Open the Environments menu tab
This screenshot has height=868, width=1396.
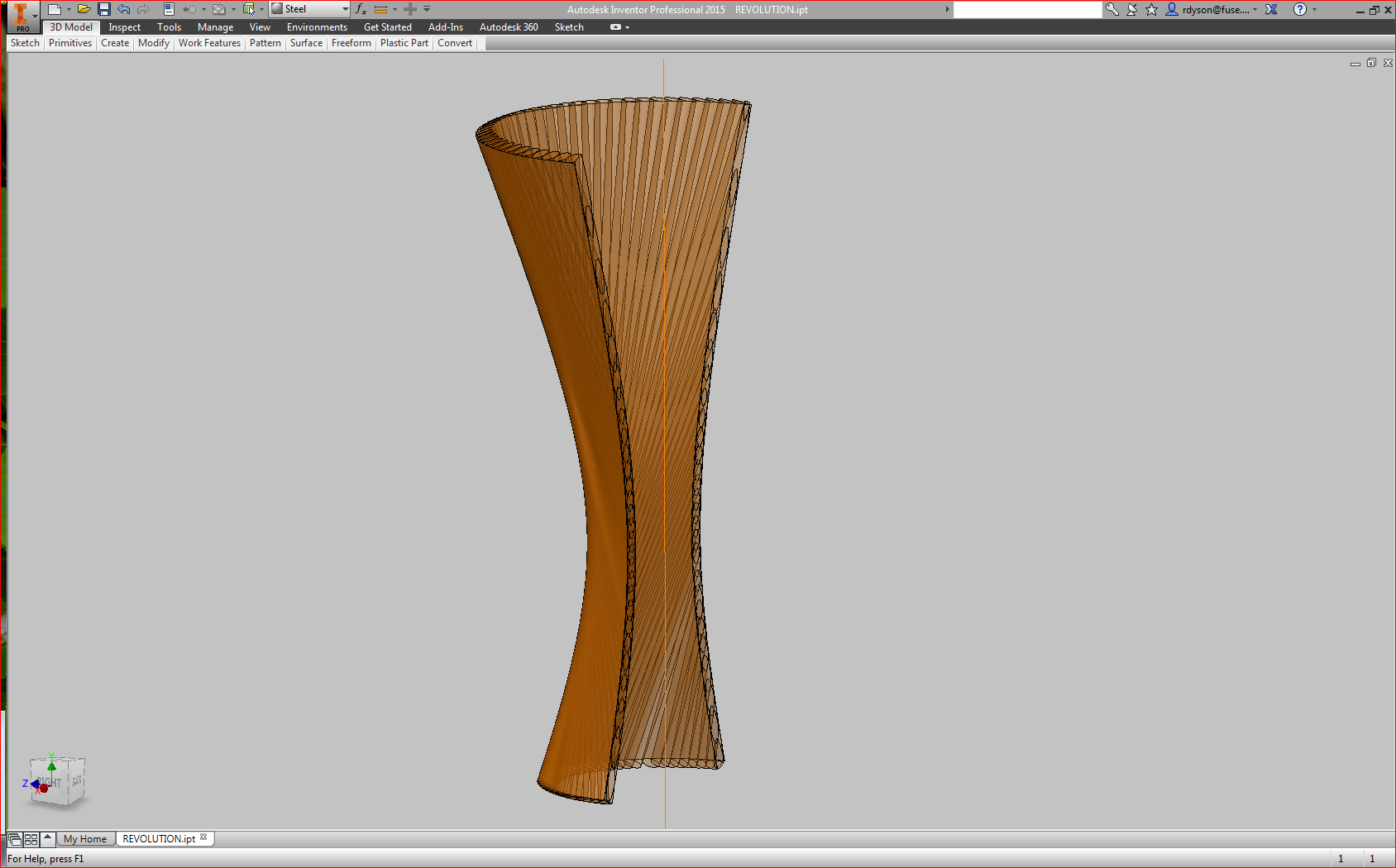(x=316, y=26)
